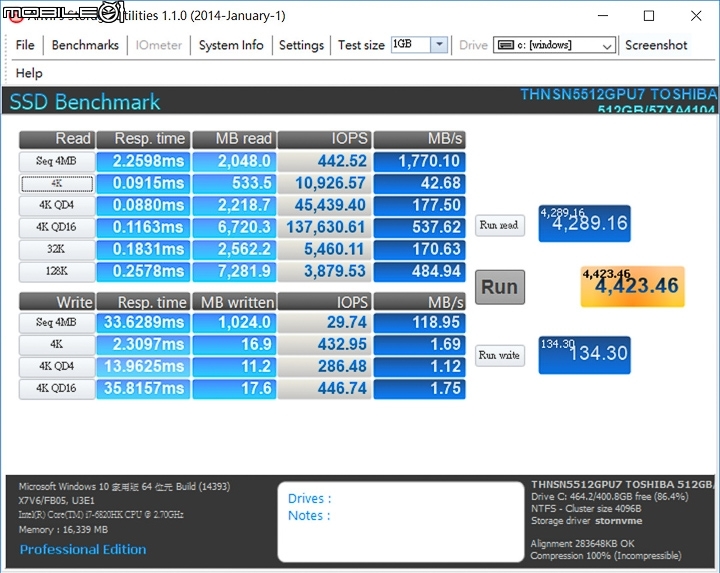Click the SSD Benchmark heading
This screenshot has width=720, height=573.
[85, 101]
